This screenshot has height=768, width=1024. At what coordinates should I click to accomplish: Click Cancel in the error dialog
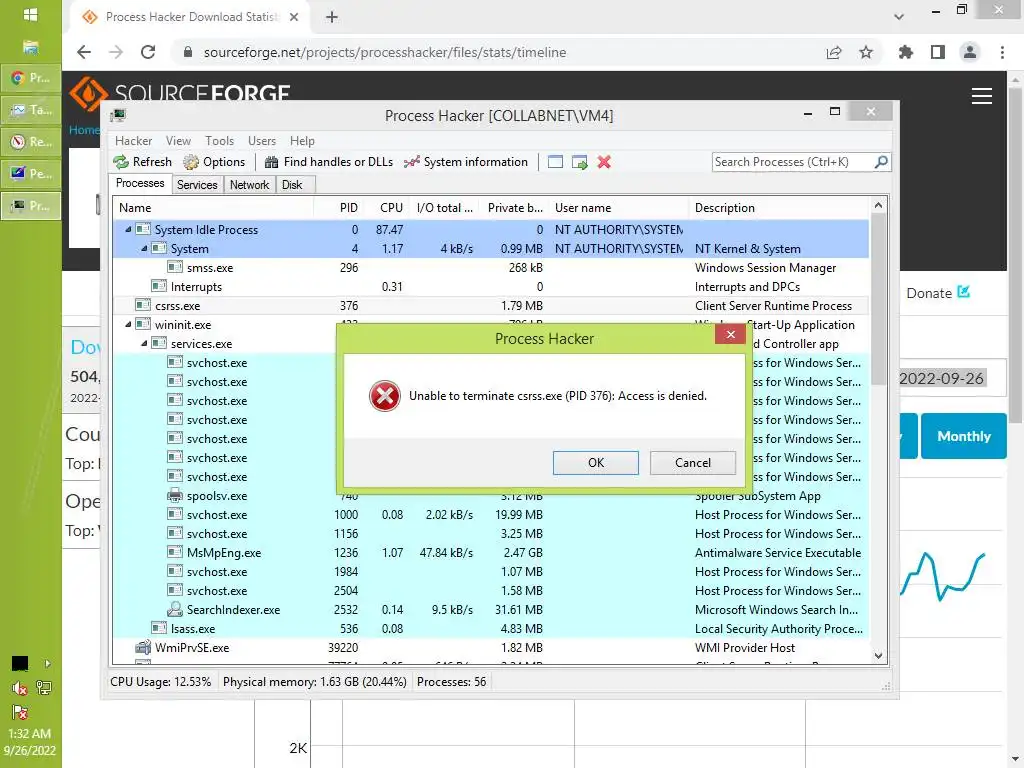coord(693,462)
